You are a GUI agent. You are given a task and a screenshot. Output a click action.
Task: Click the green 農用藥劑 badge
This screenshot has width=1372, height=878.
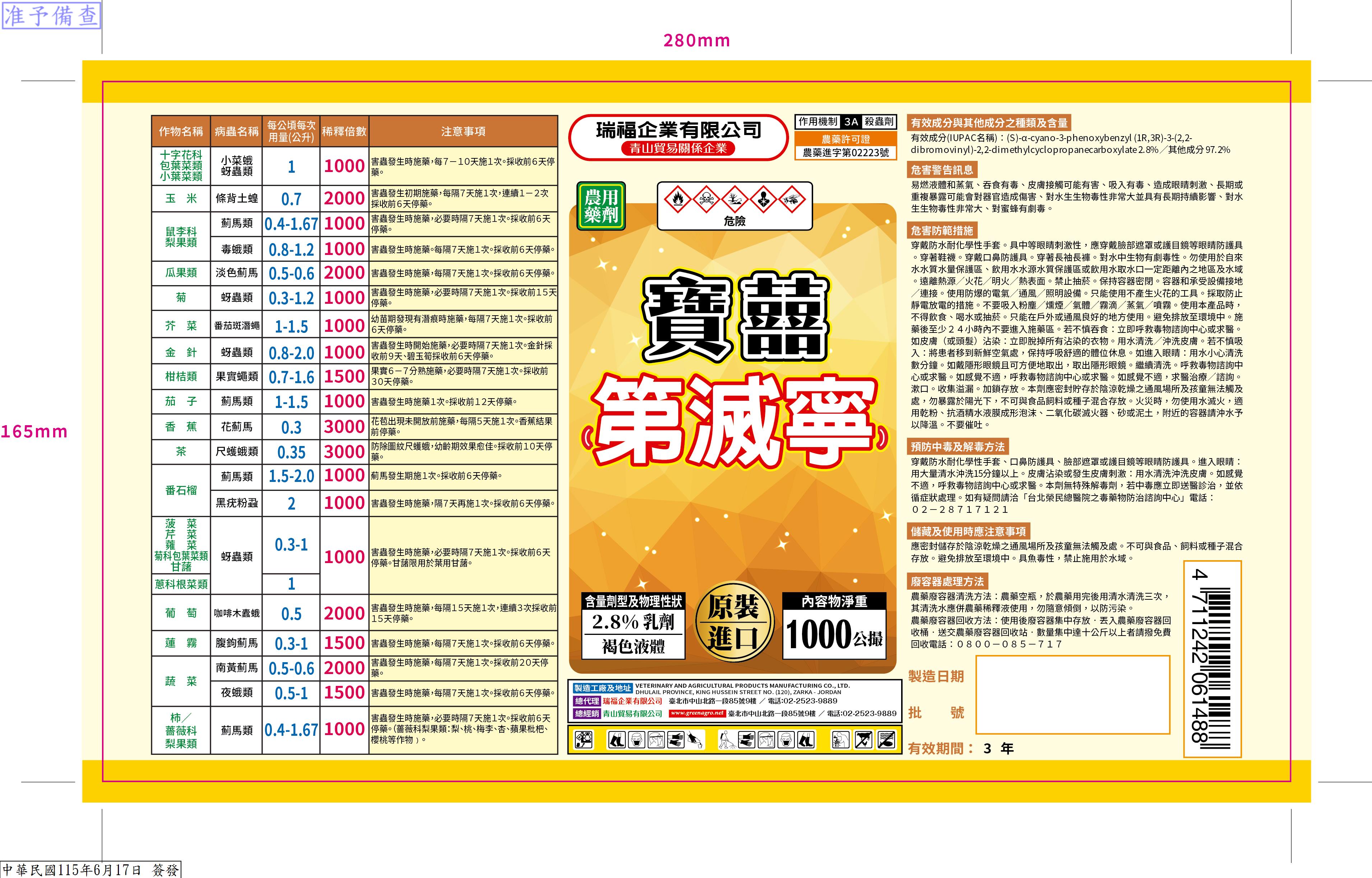point(601,206)
